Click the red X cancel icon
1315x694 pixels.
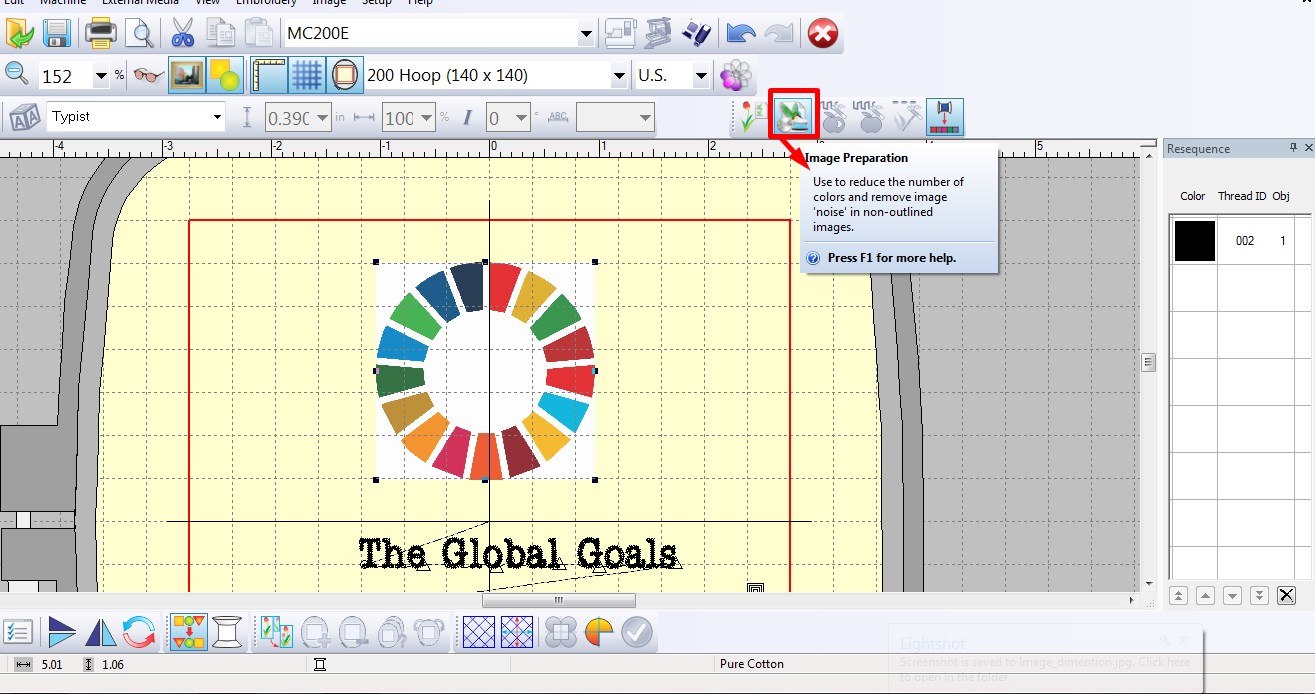[822, 33]
